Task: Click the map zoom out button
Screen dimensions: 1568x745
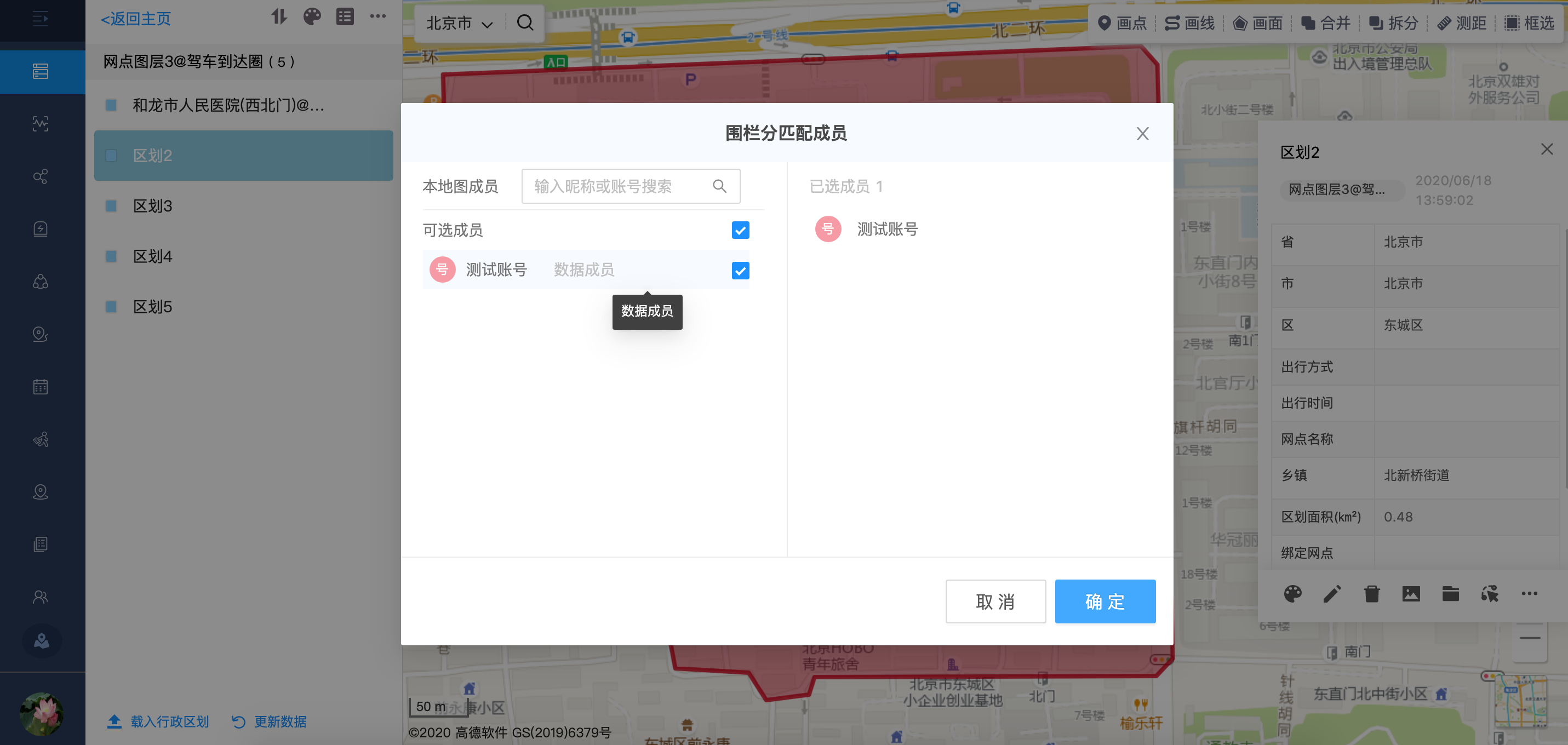Action: pos(1530,638)
